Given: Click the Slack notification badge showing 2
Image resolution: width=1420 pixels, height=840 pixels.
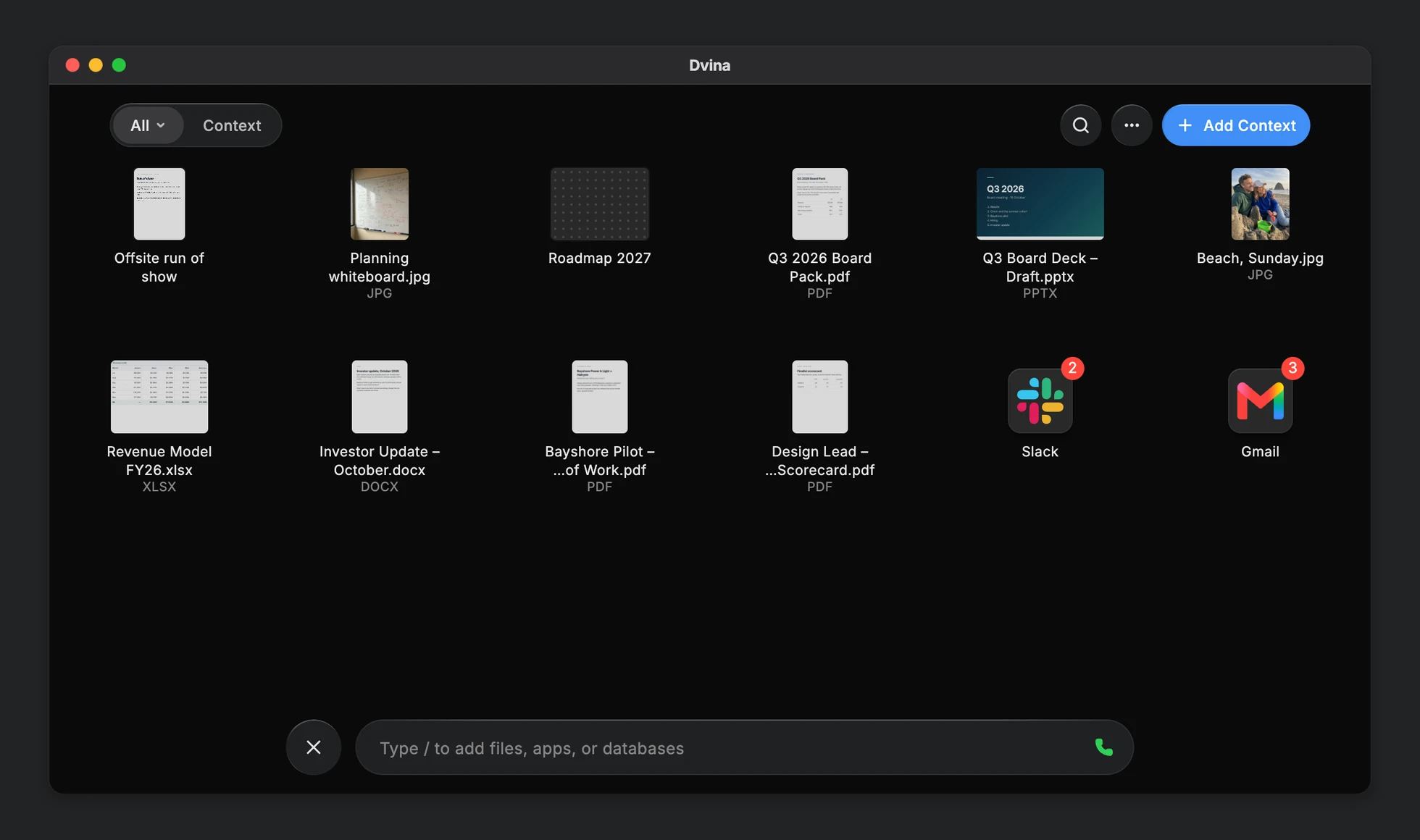Looking at the screenshot, I should coord(1072,368).
